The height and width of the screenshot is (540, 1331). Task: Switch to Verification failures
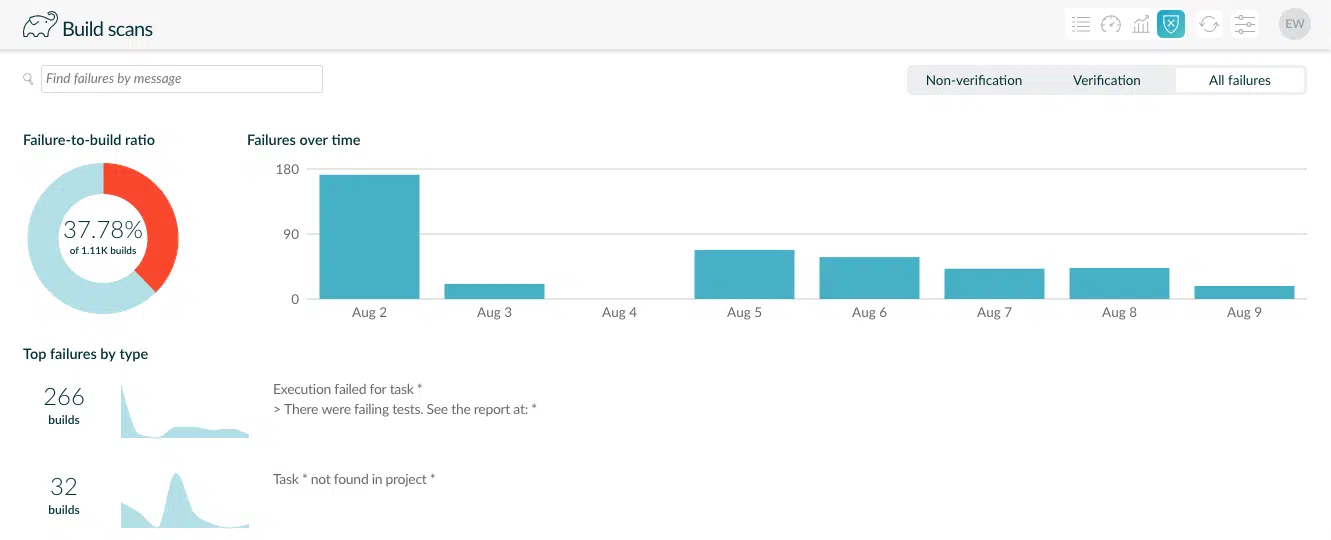click(x=1106, y=80)
